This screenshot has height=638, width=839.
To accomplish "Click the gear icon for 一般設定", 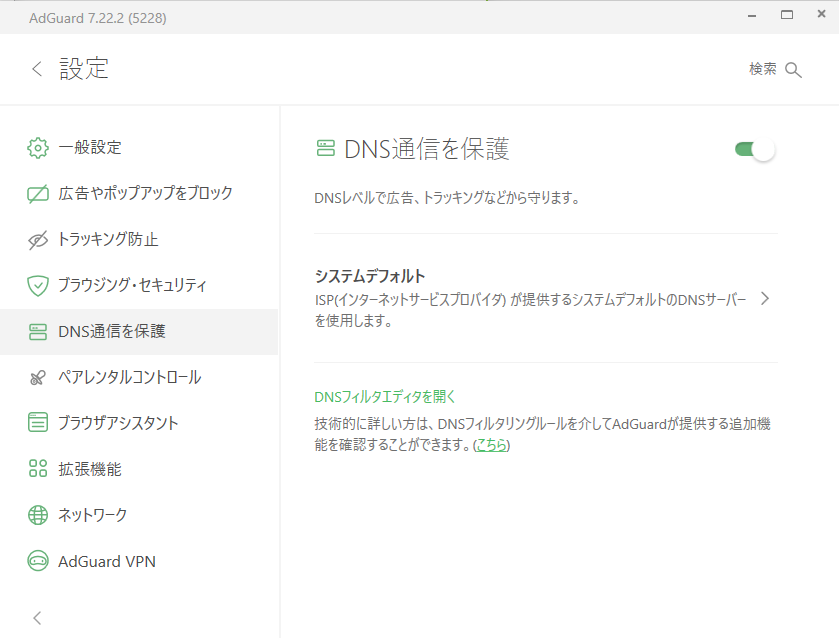I will 38,148.
